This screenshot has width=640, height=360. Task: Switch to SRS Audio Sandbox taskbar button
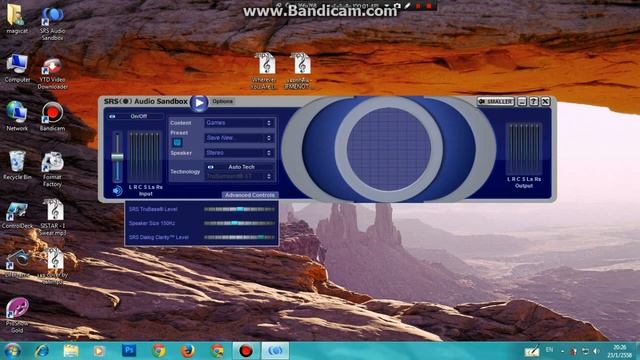click(275, 351)
